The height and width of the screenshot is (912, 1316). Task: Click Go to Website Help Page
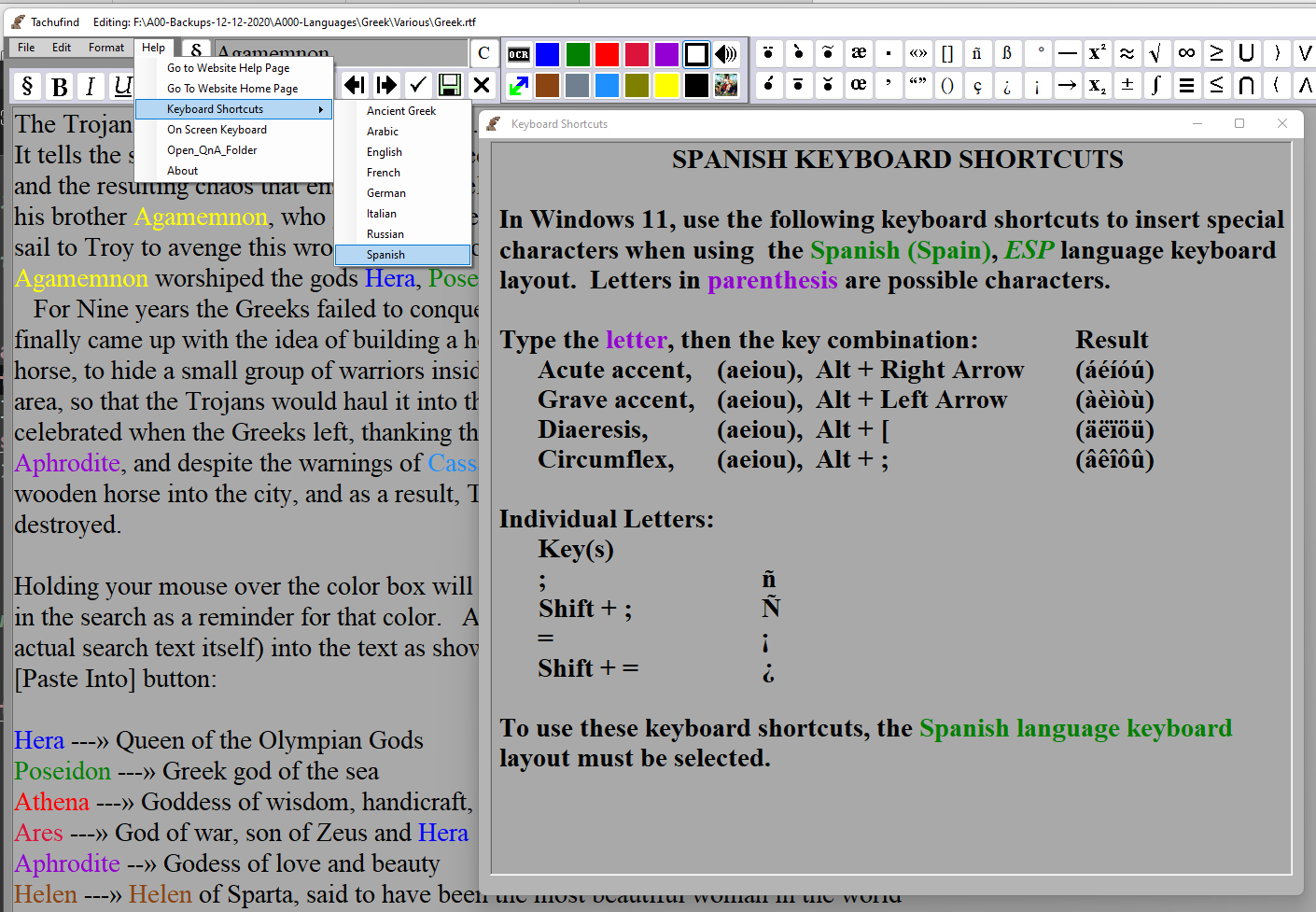(228, 67)
